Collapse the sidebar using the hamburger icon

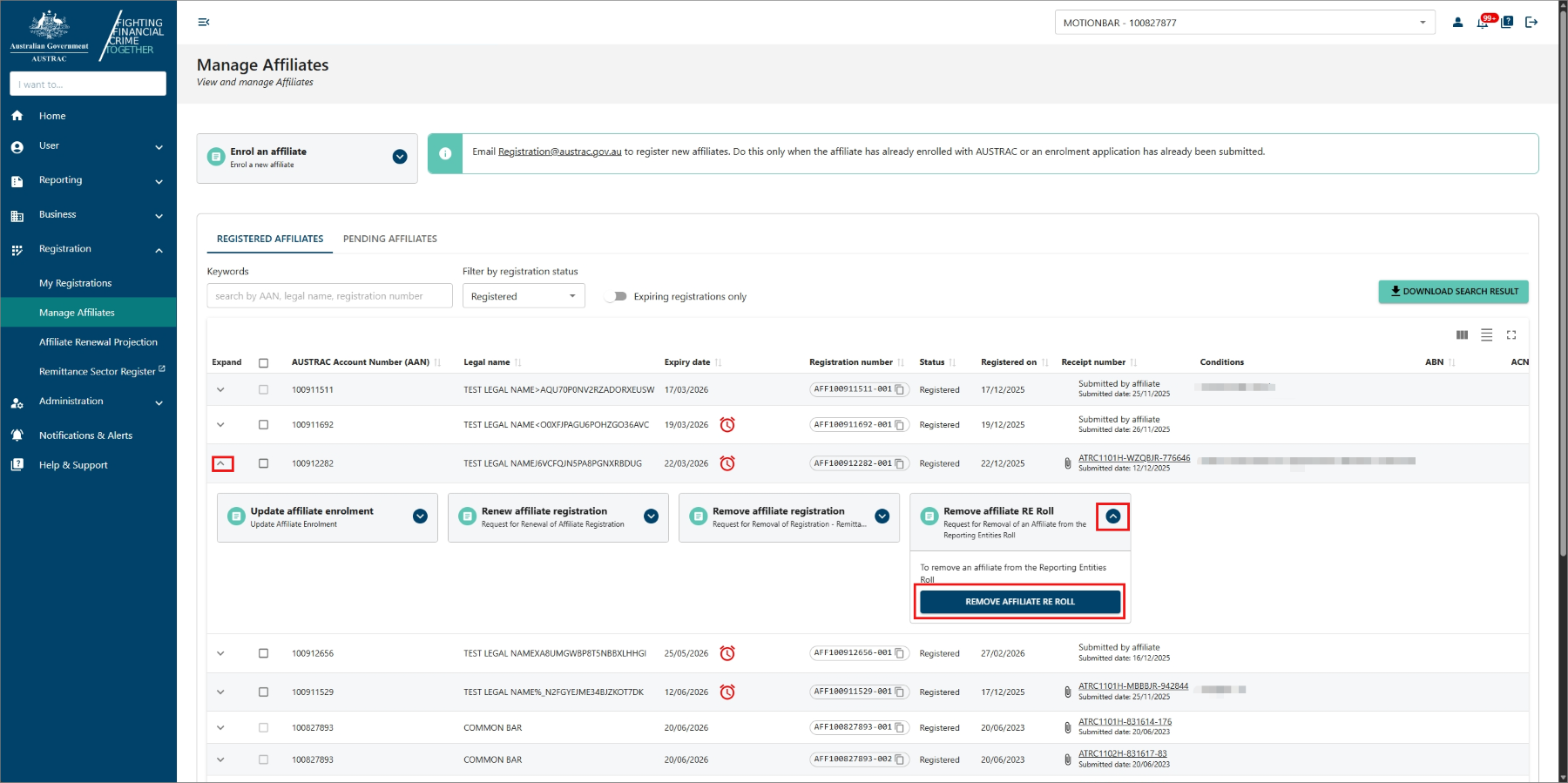coord(204,23)
